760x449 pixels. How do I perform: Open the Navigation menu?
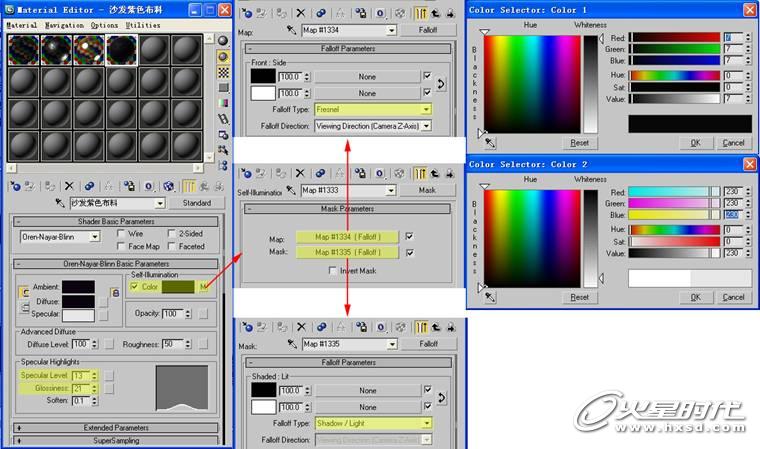pos(64,25)
